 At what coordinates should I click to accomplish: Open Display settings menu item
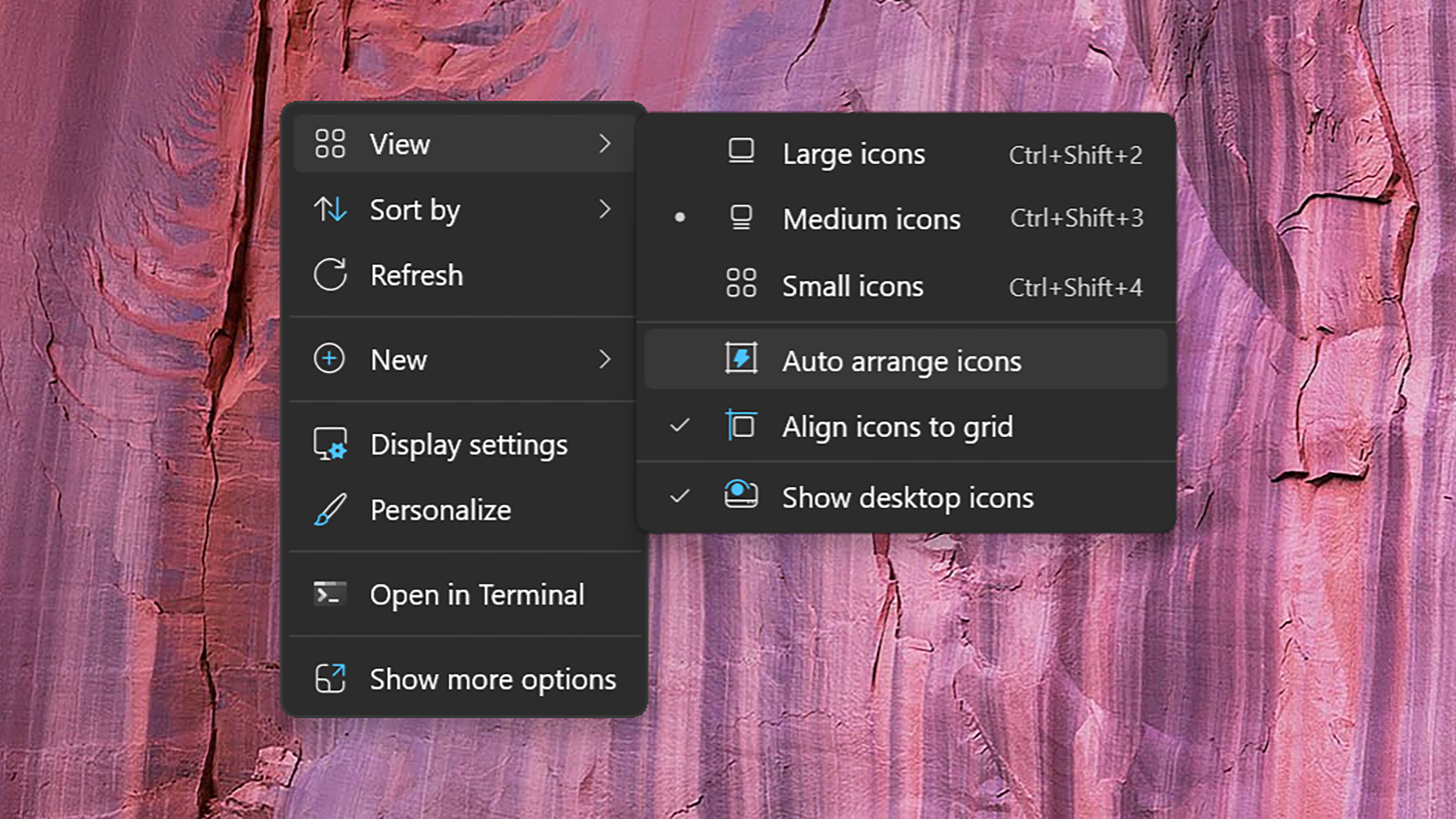pyautogui.click(x=467, y=443)
